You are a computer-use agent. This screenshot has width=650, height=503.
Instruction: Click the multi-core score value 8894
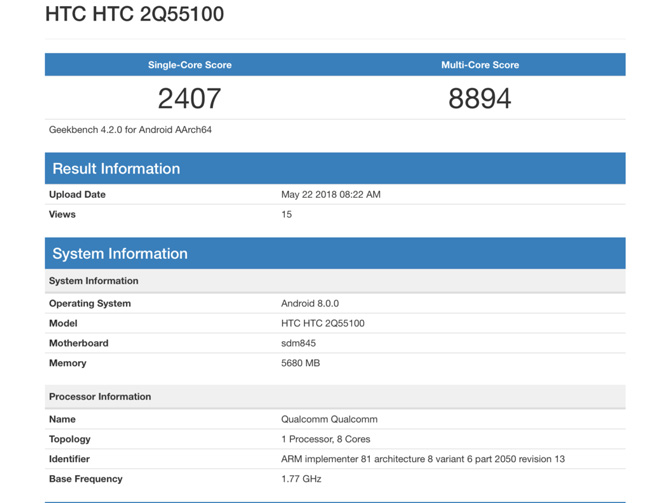[x=480, y=99]
